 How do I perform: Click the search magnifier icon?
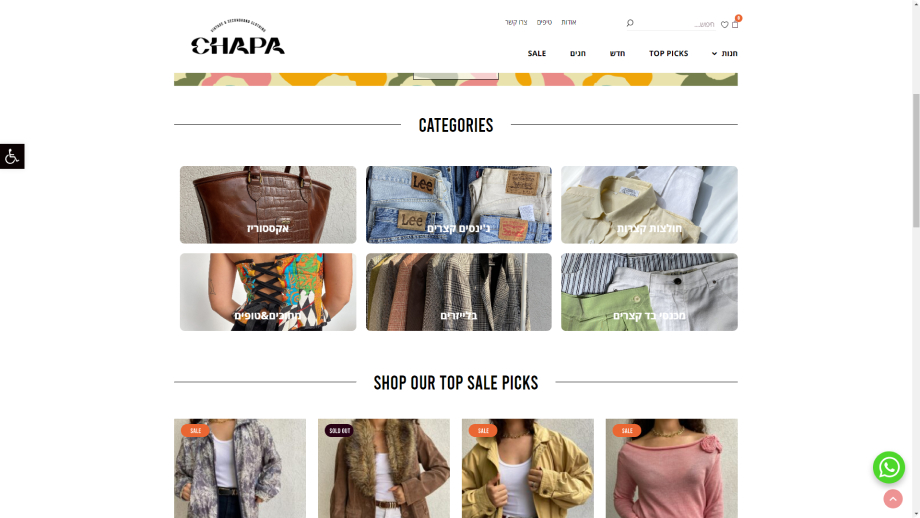tap(630, 23)
